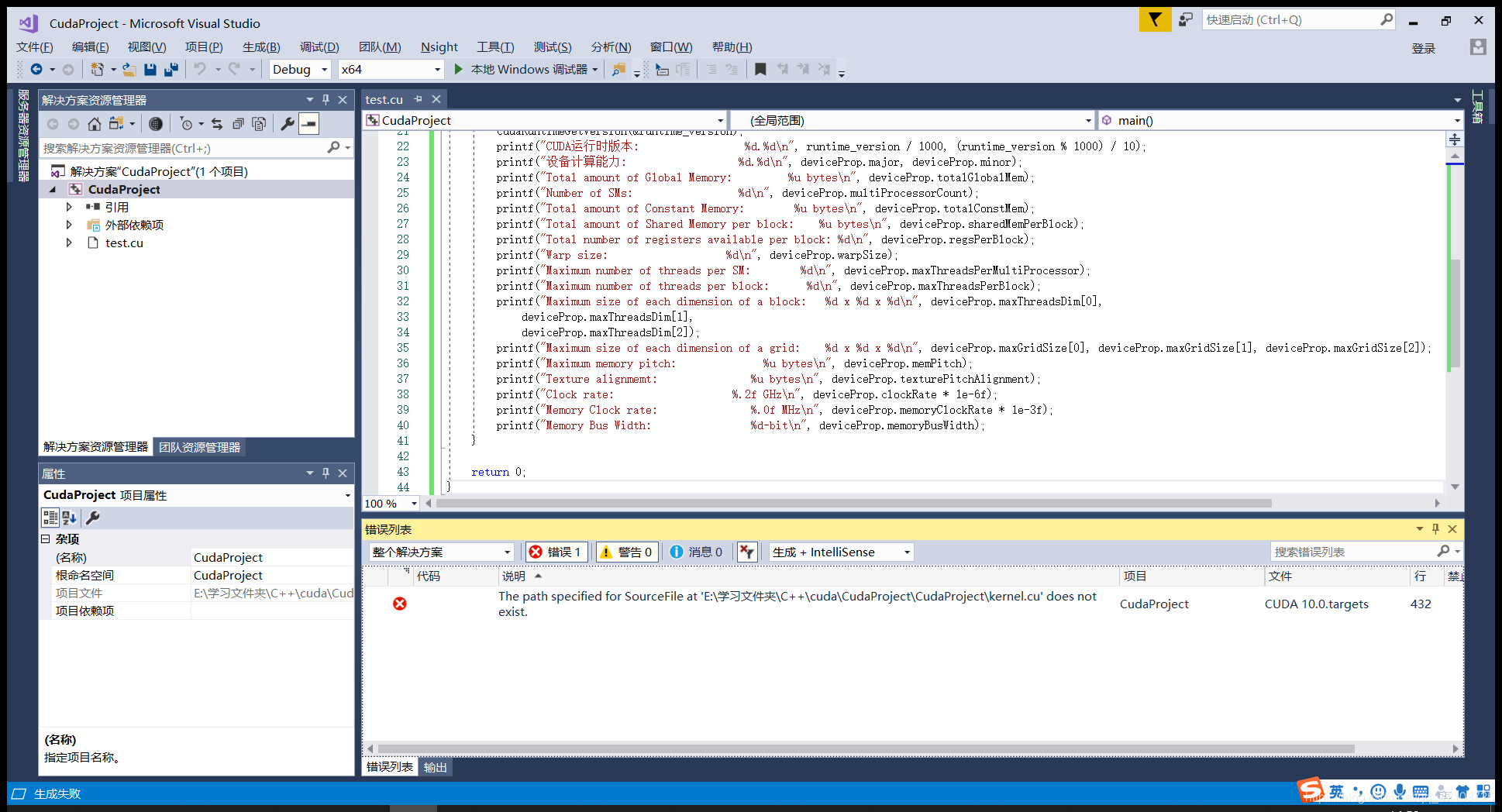Click the editor horizontal scrollbar
The image size is (1502, 812).
click(x=854, y=504)
